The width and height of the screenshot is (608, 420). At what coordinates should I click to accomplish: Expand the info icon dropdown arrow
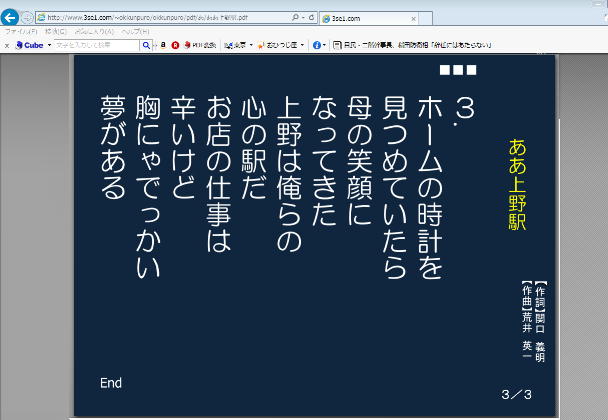(324, 45)
